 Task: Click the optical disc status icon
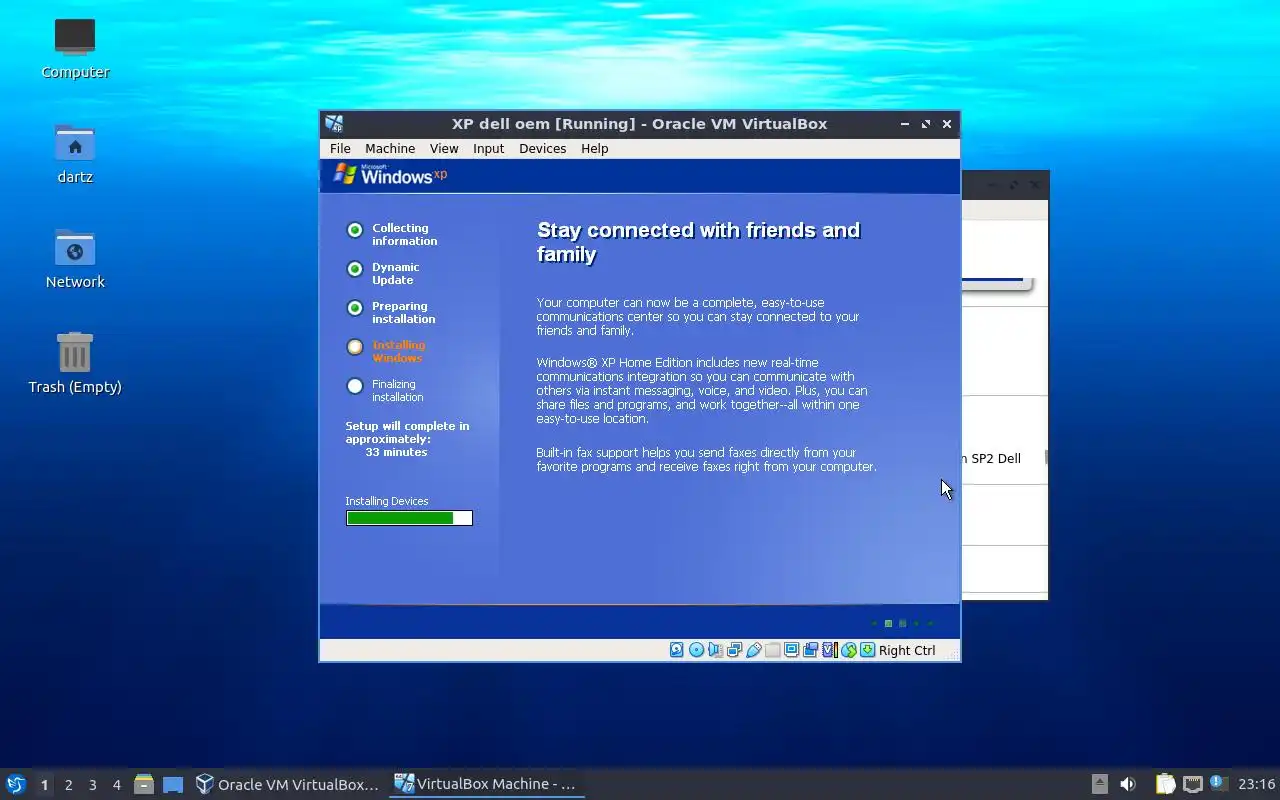pyautogui.click(x=696, y=650)
